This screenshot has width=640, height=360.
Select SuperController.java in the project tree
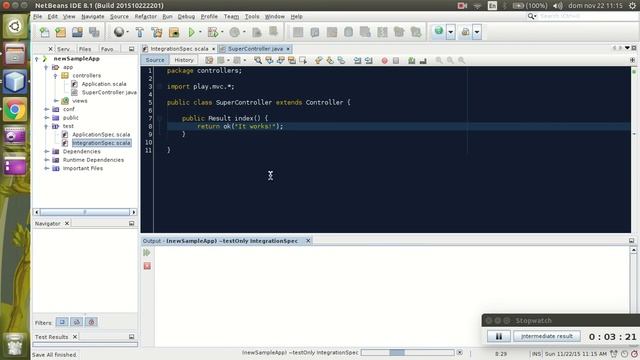(x=109, y=93)
